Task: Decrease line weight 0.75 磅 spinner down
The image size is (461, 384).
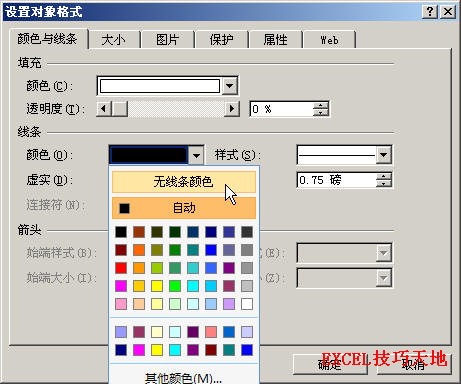Action: click(x=384, y=184)
